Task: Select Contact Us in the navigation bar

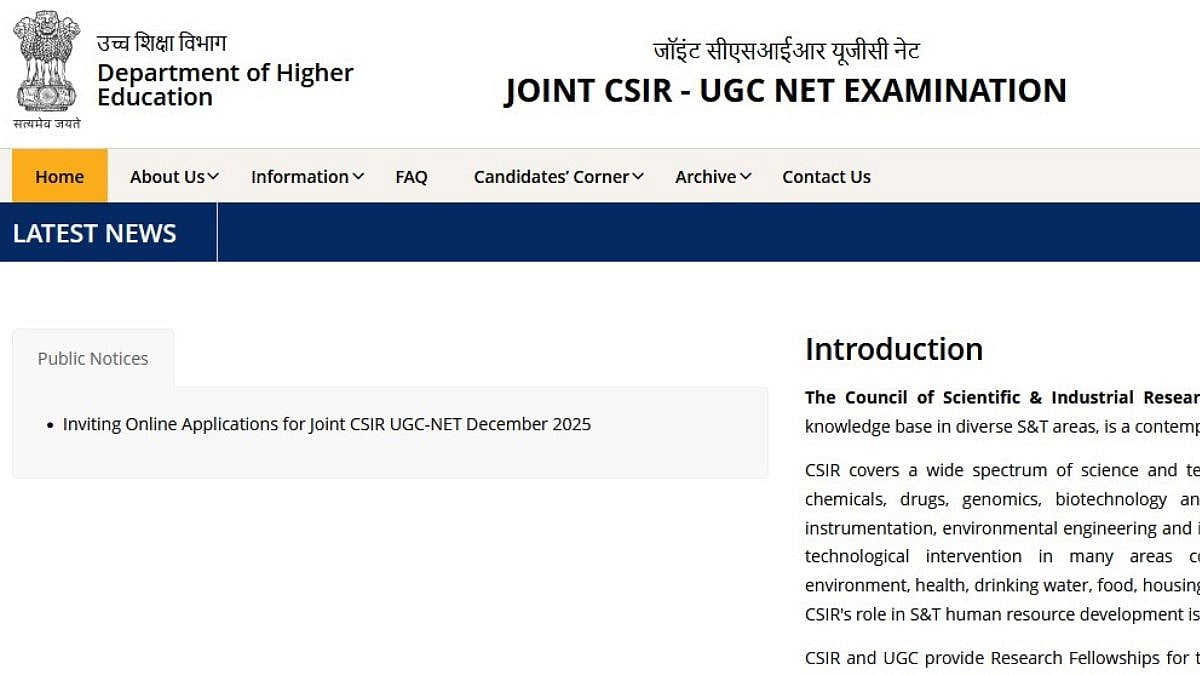Action: pos(826,177)
